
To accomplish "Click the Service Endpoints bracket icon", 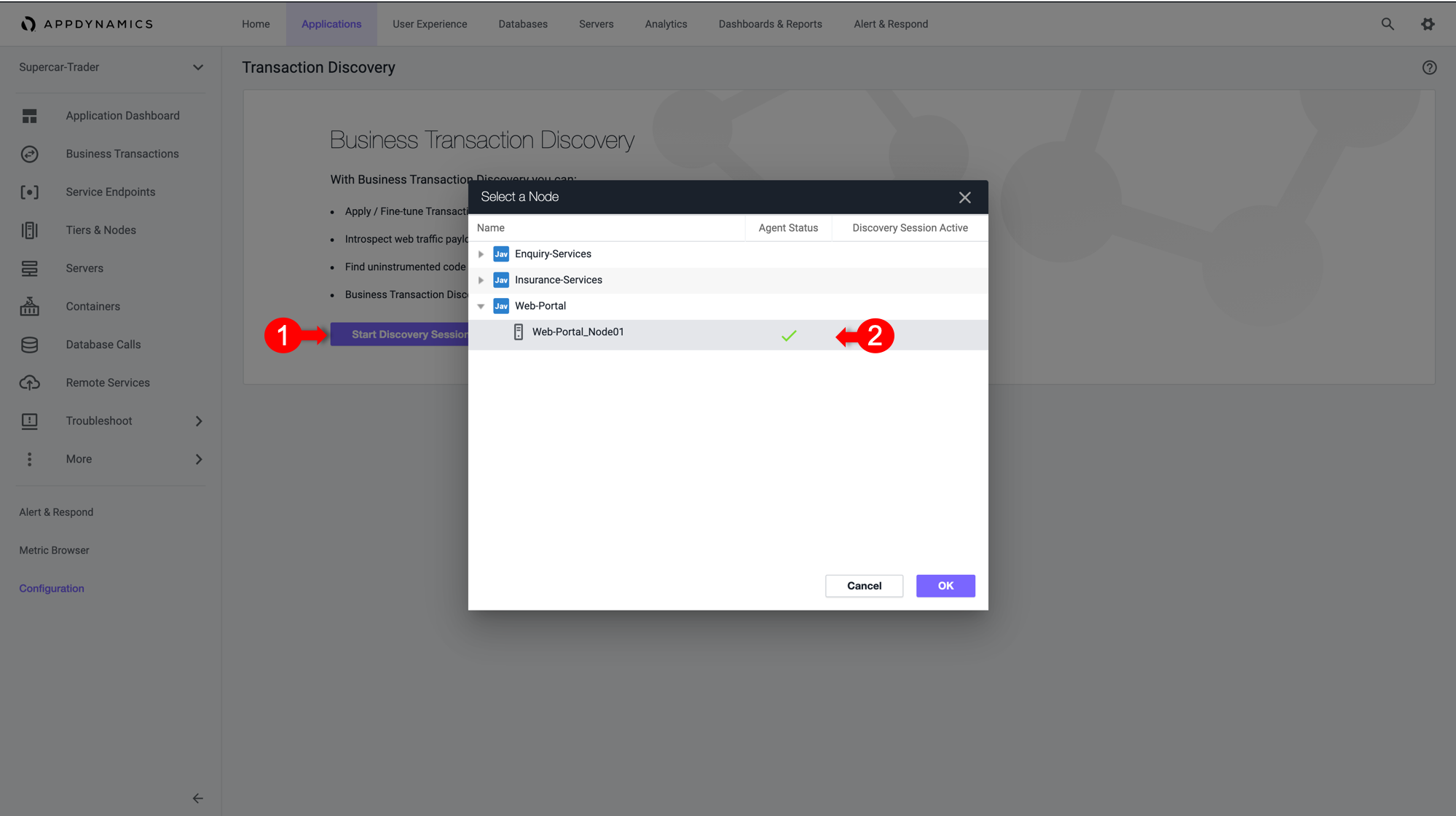I will point(29,192).
